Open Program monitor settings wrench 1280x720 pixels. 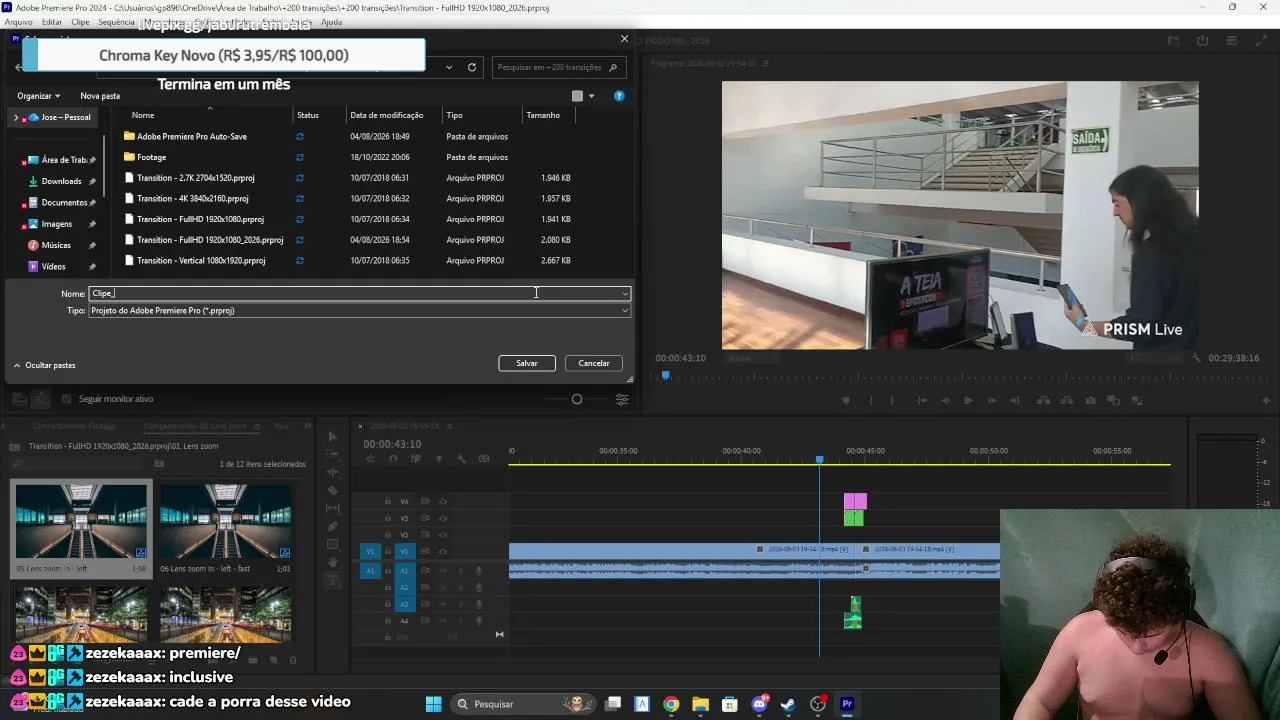click(x=1197, y=358)
